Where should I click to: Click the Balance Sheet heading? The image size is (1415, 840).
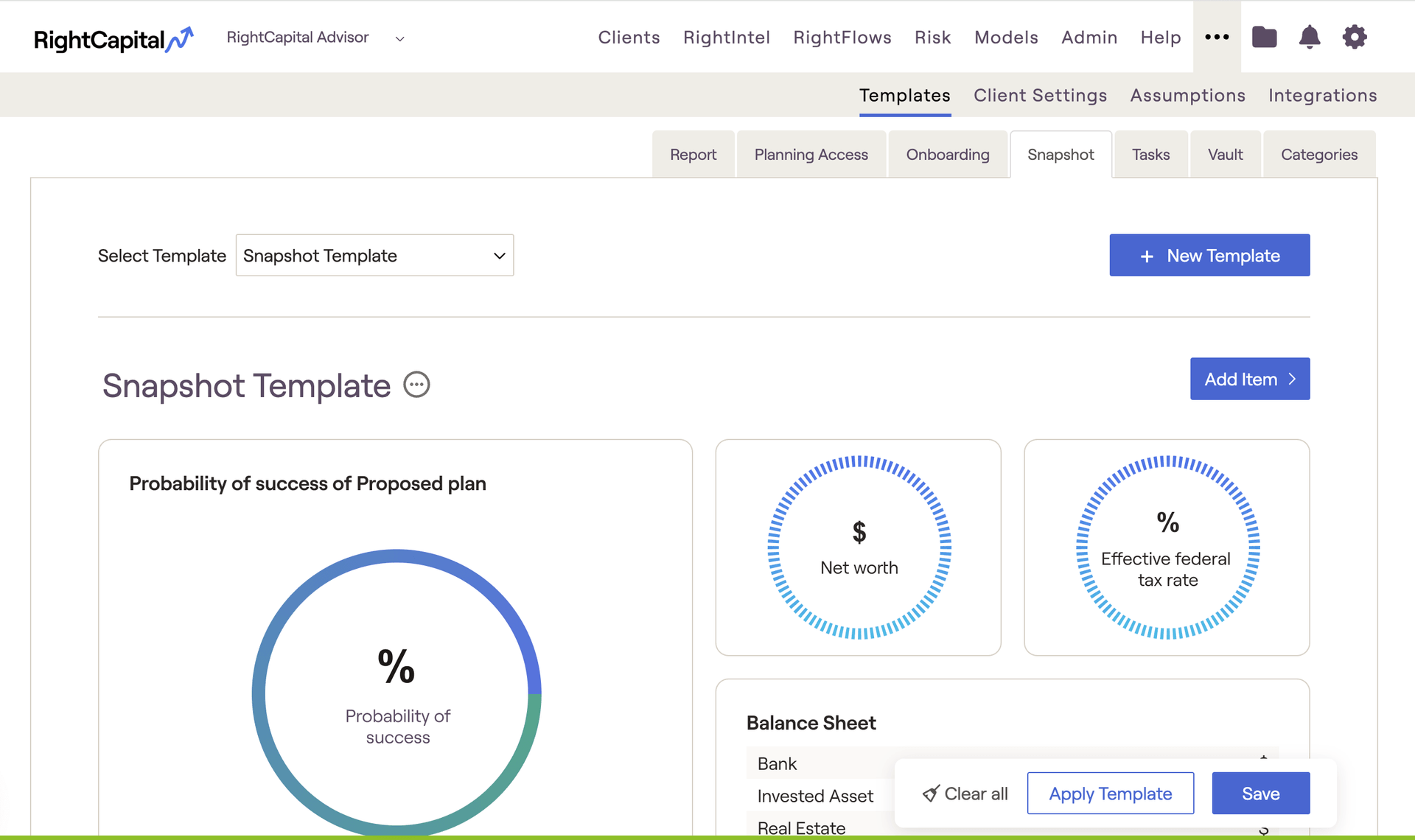click(811, 723)
